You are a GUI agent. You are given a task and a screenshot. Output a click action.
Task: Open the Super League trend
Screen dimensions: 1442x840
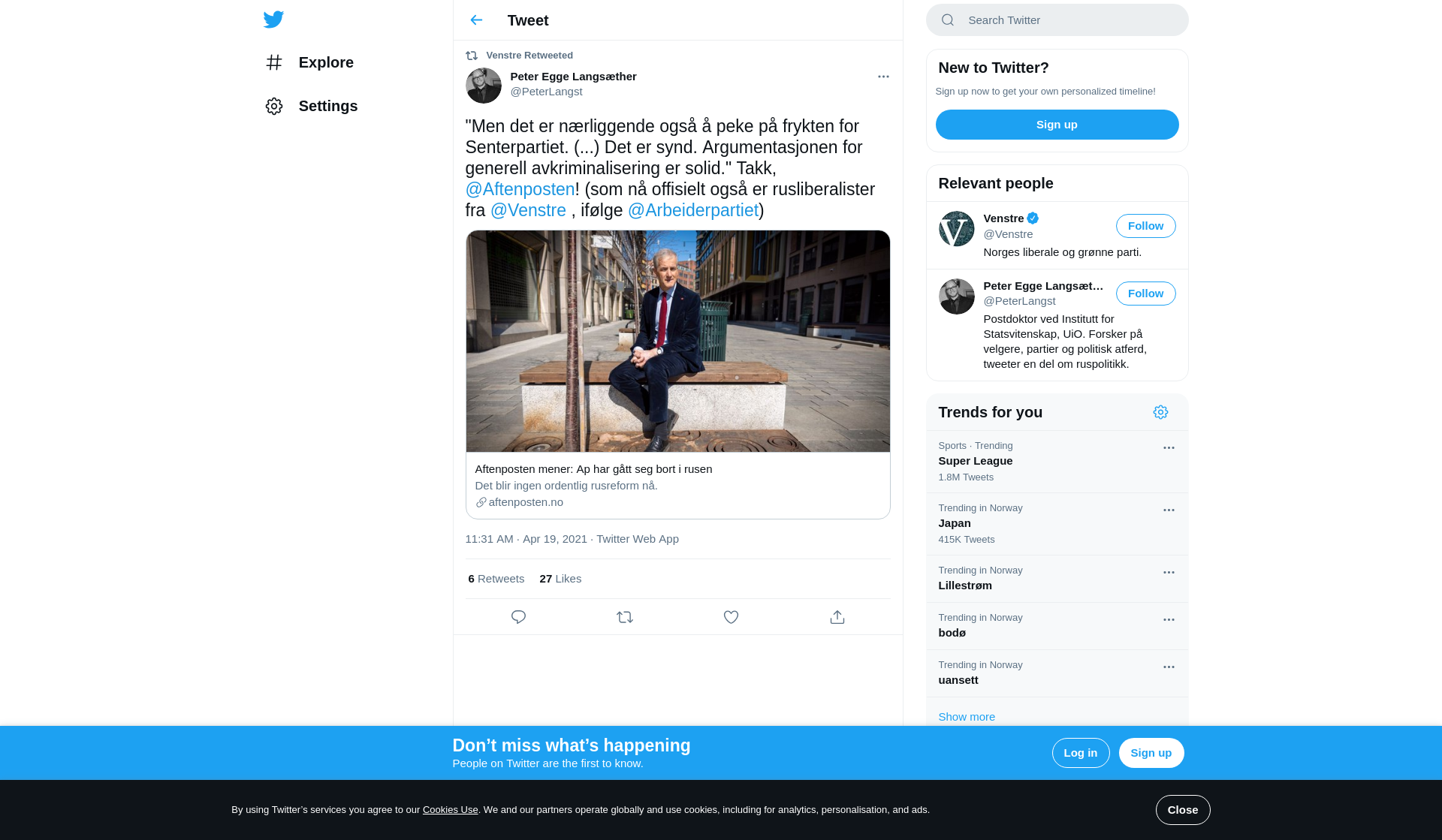[x=1057, y=462]
